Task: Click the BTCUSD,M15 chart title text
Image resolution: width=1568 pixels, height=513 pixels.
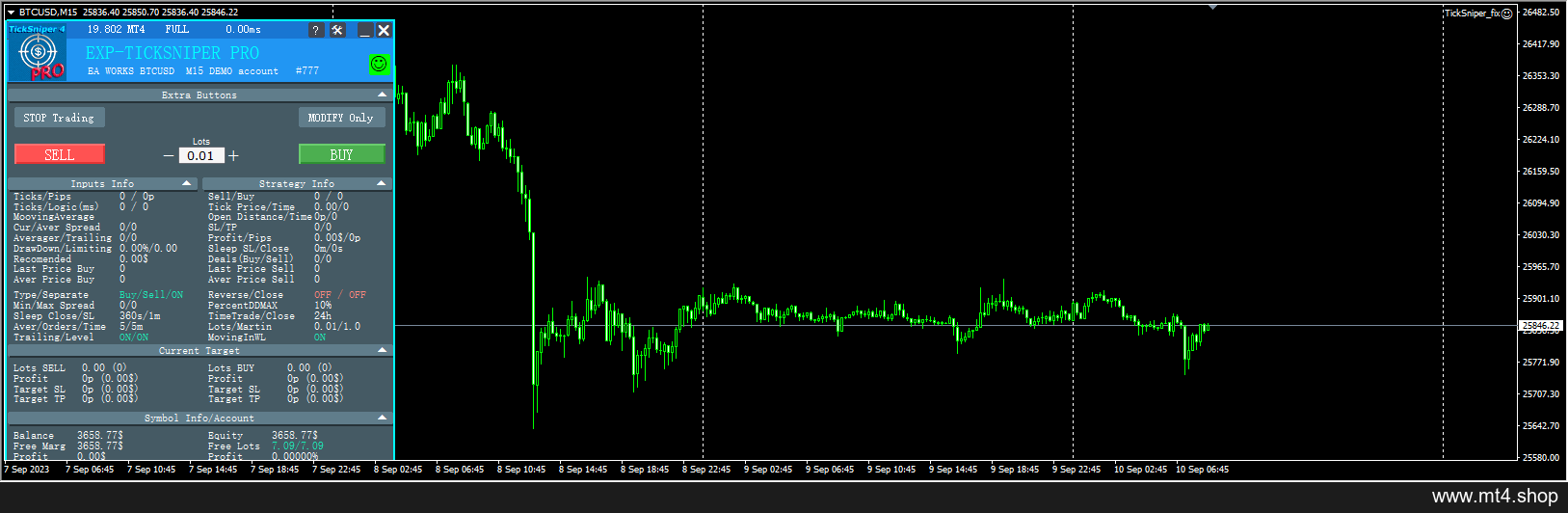Action: point(48,13)
